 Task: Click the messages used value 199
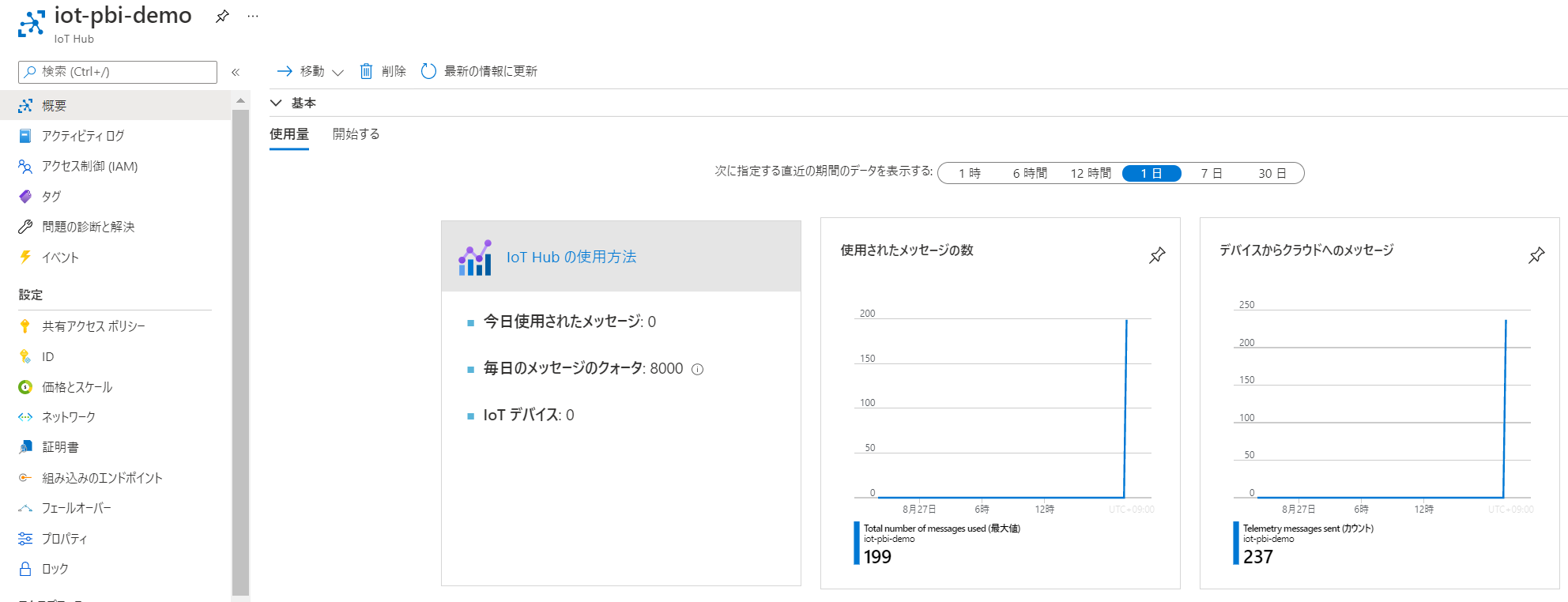click(877, 556)
